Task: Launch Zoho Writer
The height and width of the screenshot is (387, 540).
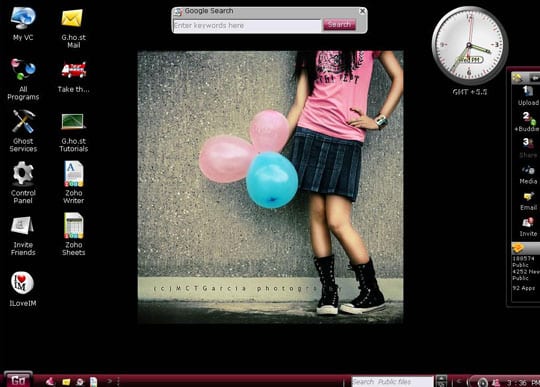Action: click(73, 182)
